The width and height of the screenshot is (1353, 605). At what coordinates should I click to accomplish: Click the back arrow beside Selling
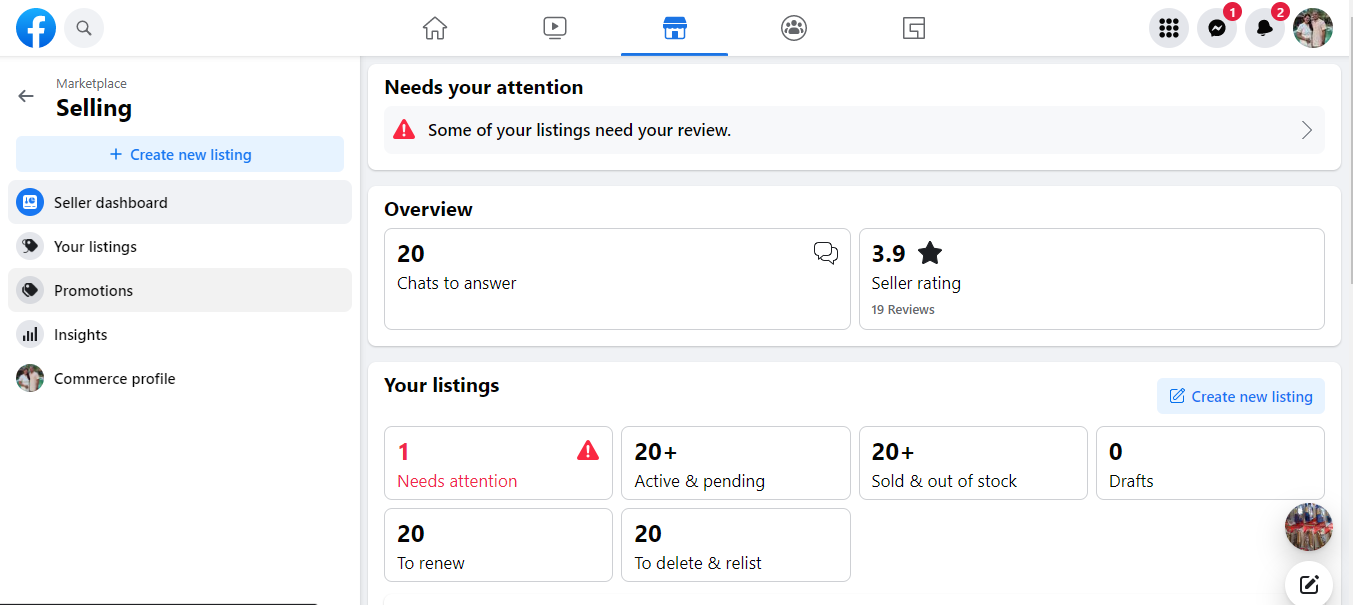click(x=26, y=96)
